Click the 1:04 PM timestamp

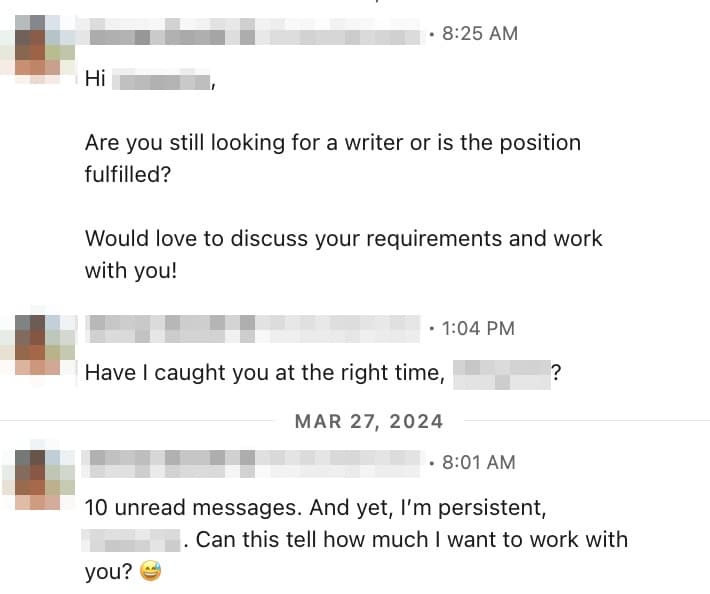coord(478,329)
